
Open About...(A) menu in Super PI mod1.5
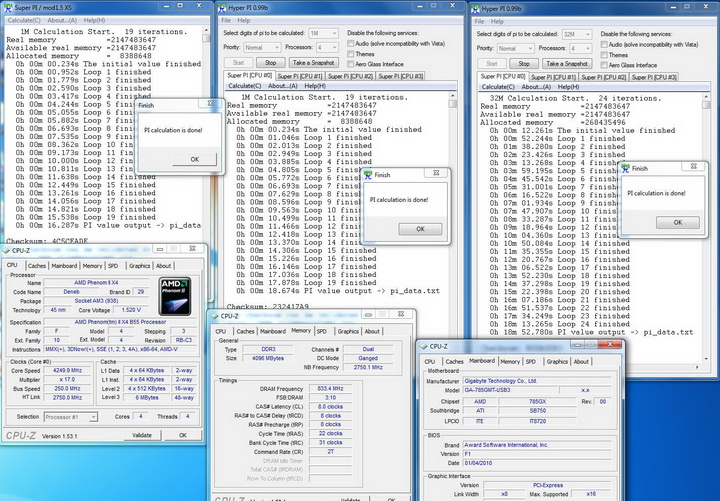click(62, 20)
